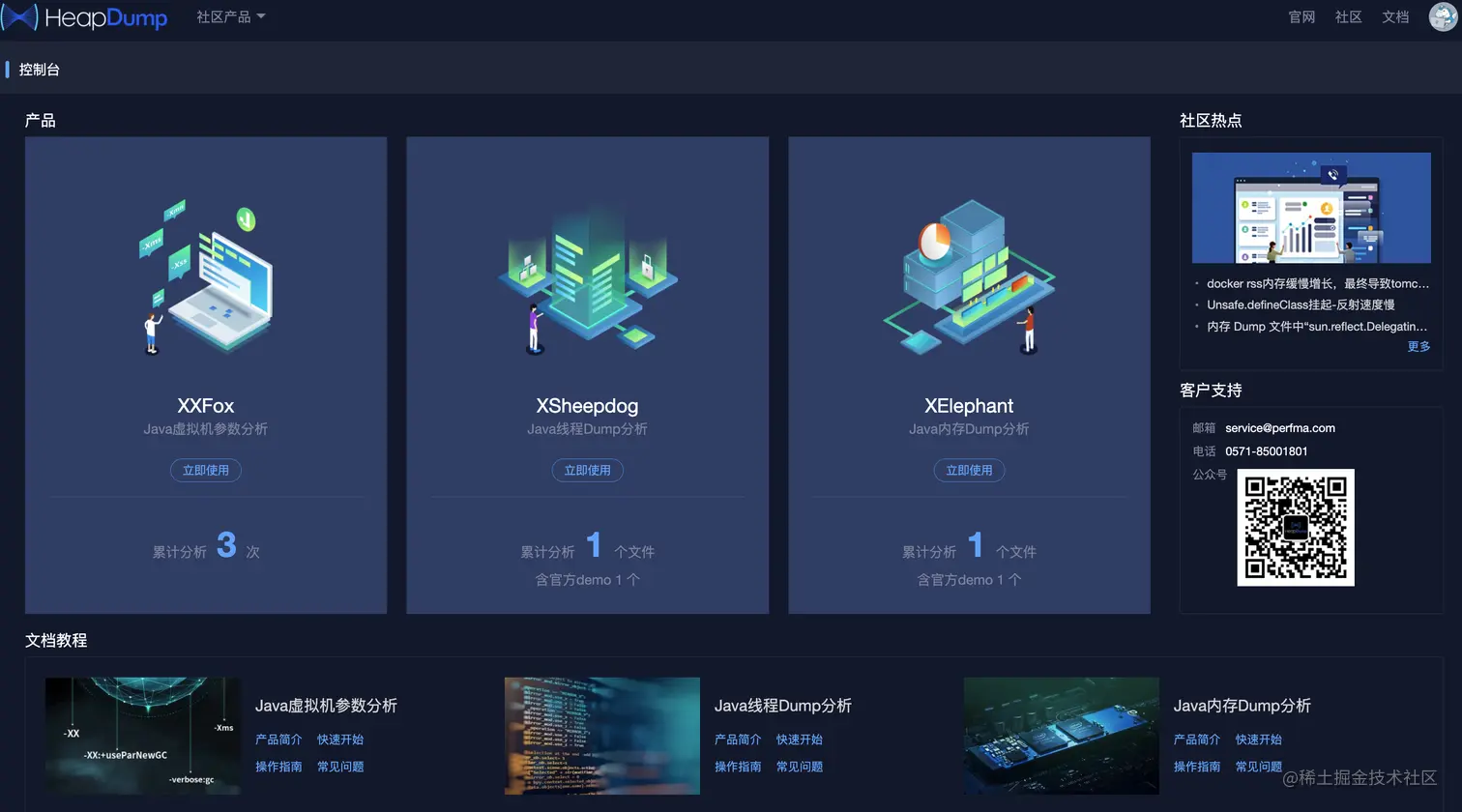Open the docker rss内存缓慢增长 article

1318,283
